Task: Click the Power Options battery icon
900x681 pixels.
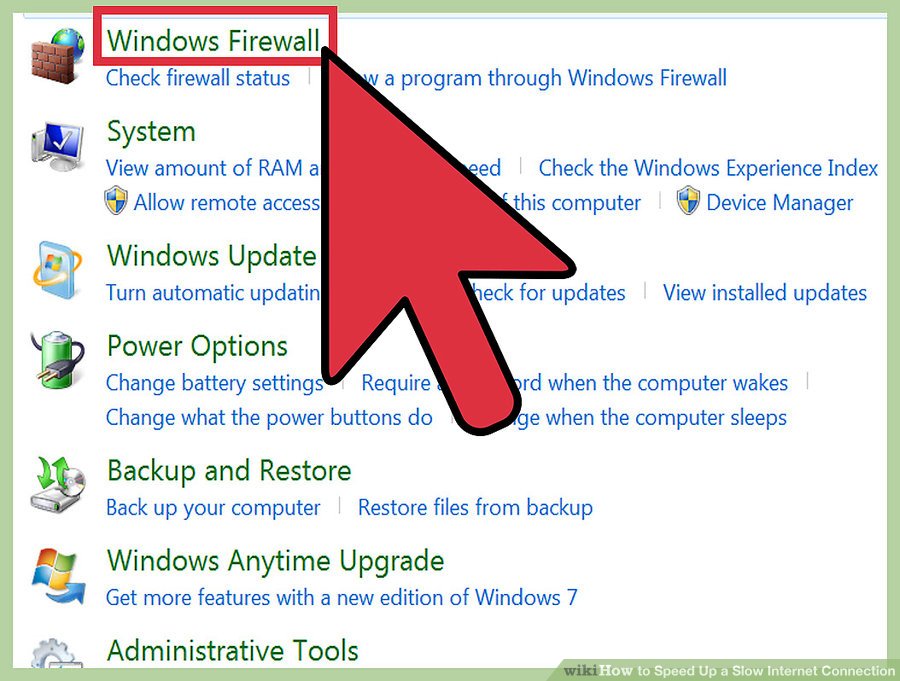Action: coord(57,360)
